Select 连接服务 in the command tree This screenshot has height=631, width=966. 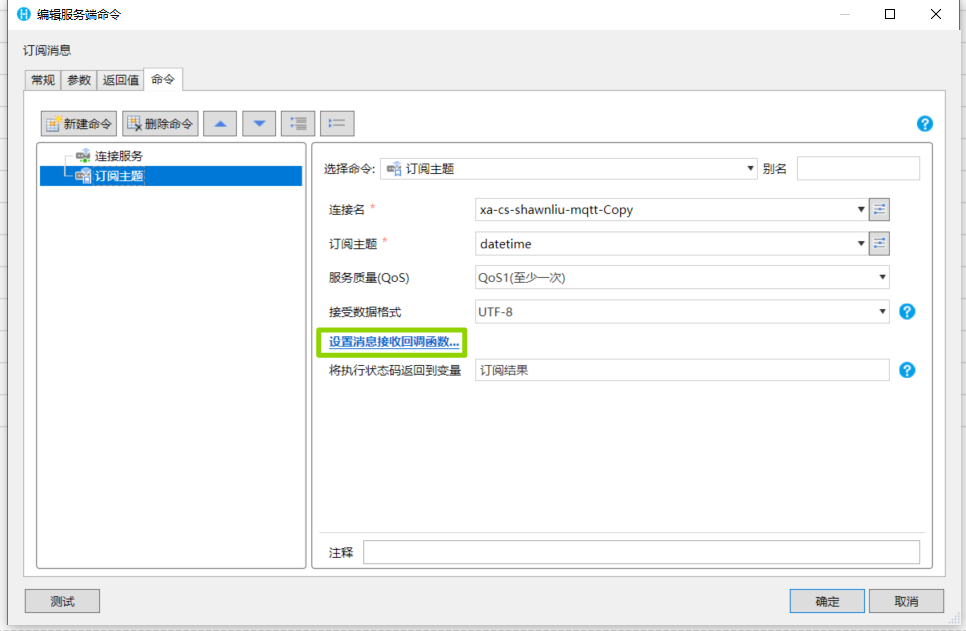(x=118, y=156)
